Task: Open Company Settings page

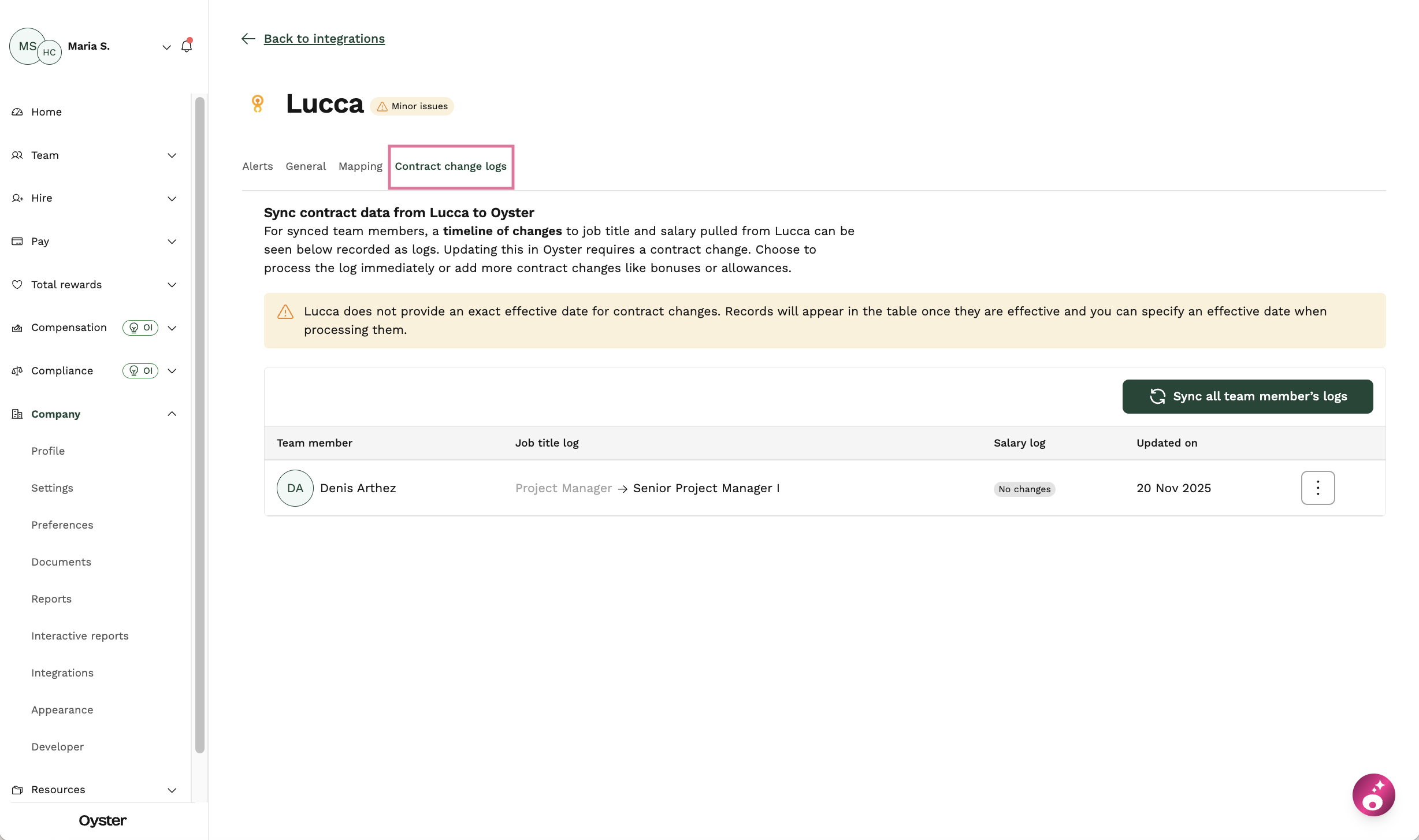Action: pos(52,488)
